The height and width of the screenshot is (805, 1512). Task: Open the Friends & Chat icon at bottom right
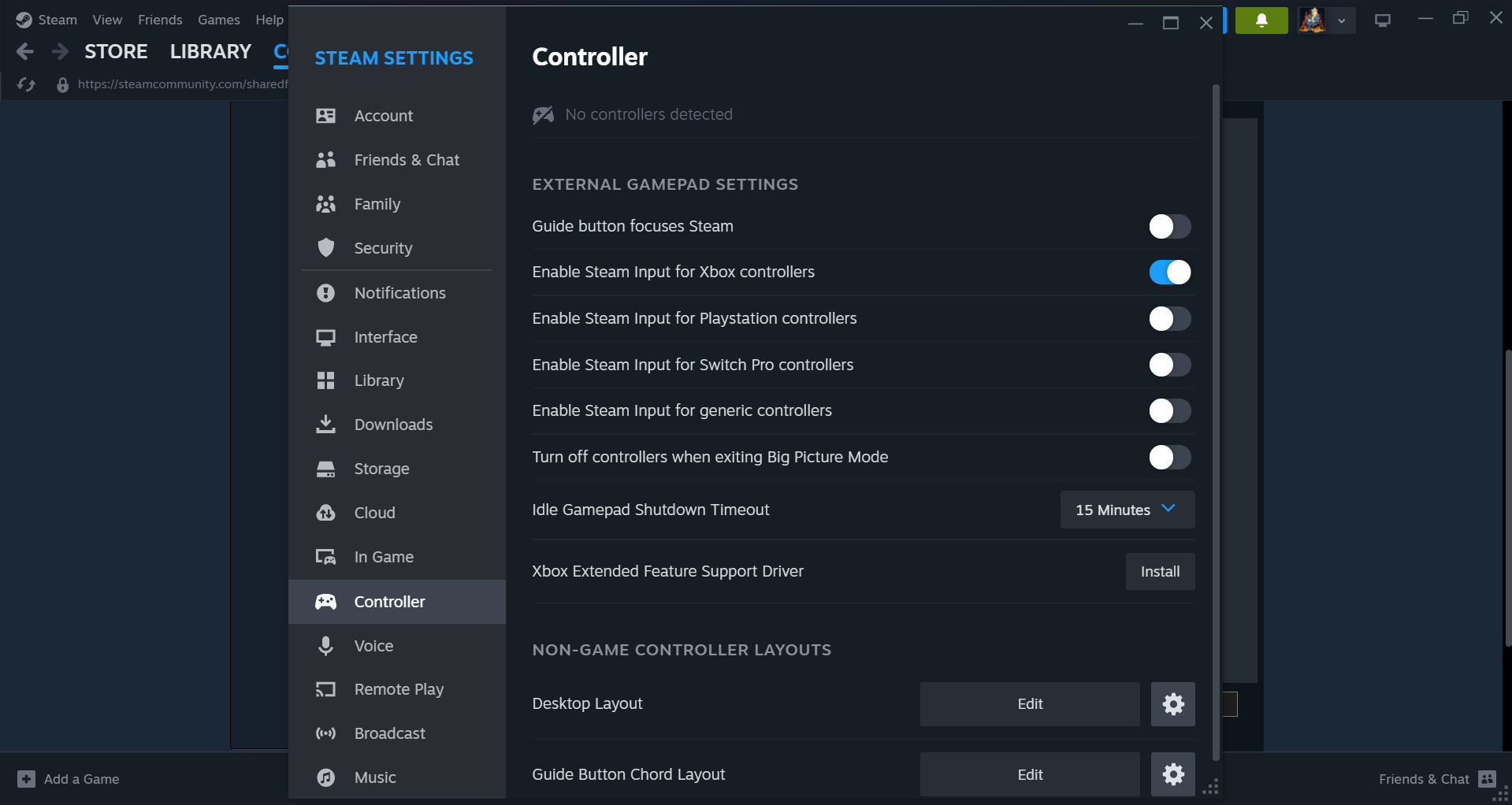[1487, 779]
